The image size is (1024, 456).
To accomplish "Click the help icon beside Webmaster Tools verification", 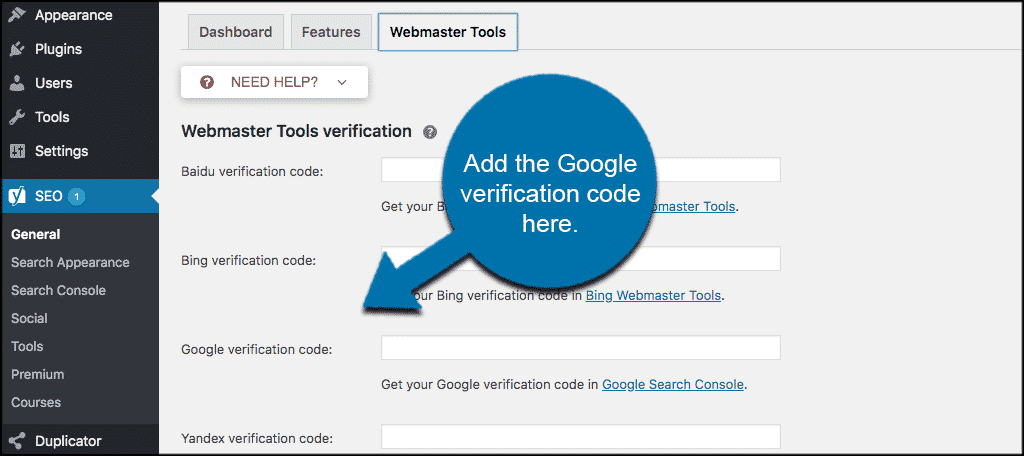I will coord(430,132).
